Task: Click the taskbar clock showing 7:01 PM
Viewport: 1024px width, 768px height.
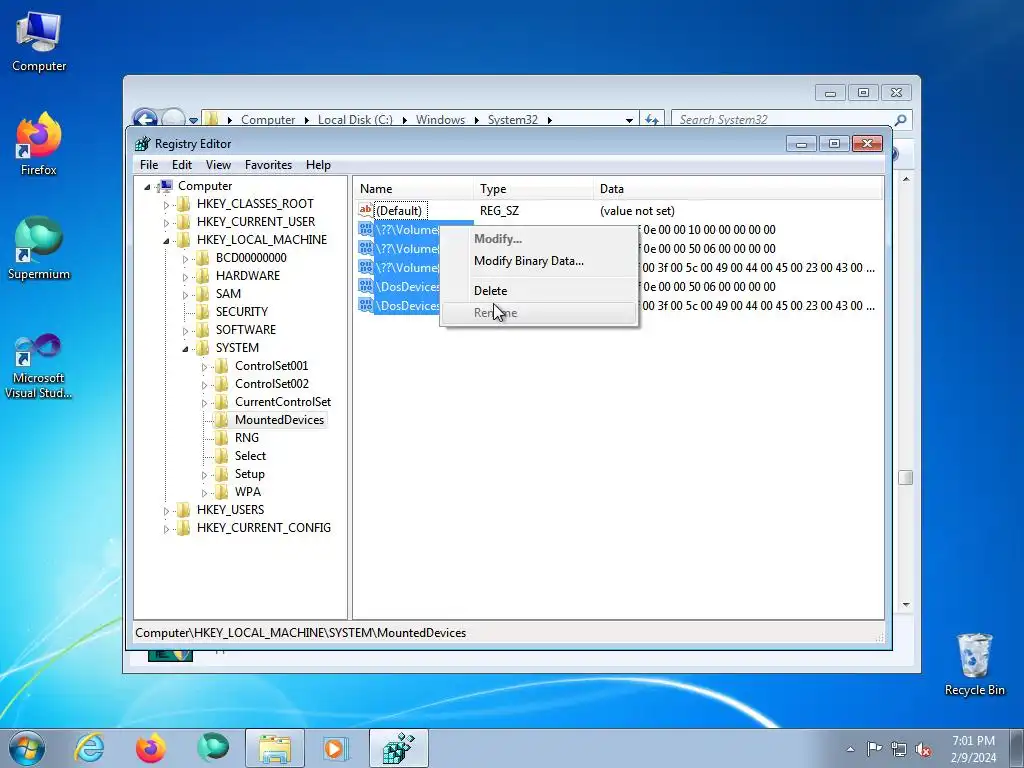Action: 974,749
